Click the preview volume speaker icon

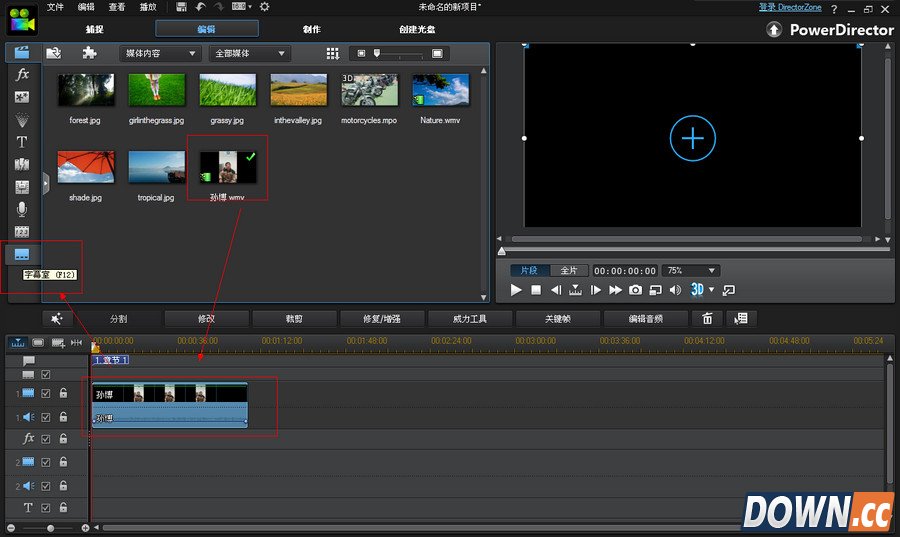point(675,290)
